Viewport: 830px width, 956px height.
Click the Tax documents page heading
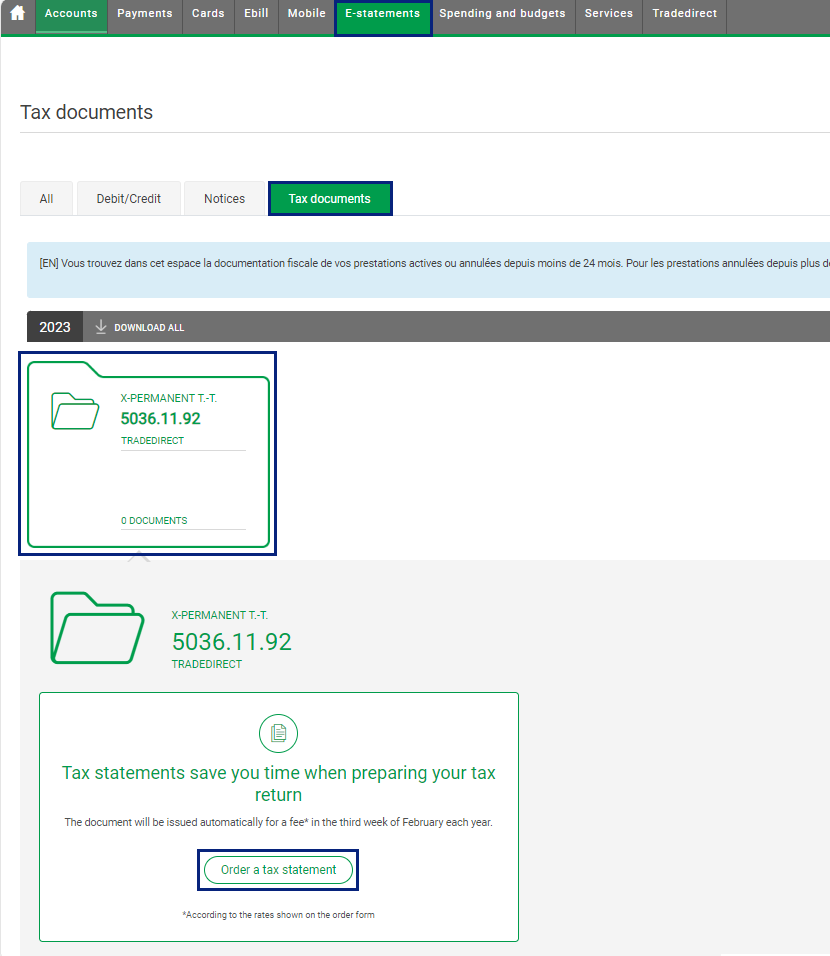tap(87, 112)
